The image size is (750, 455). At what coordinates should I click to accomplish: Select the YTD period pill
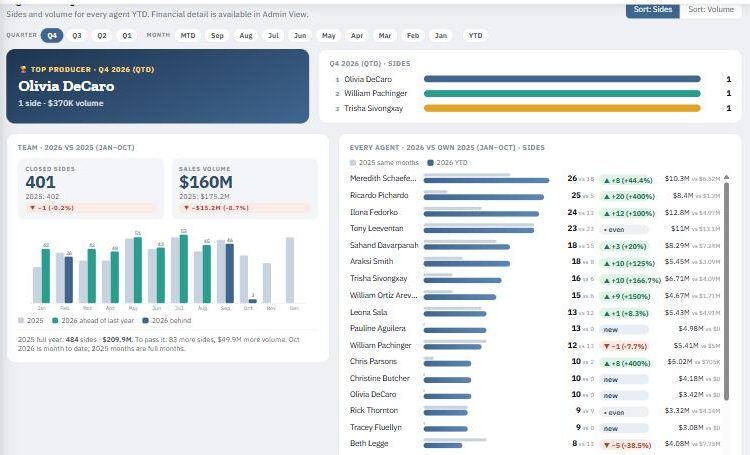coord(475,35)
